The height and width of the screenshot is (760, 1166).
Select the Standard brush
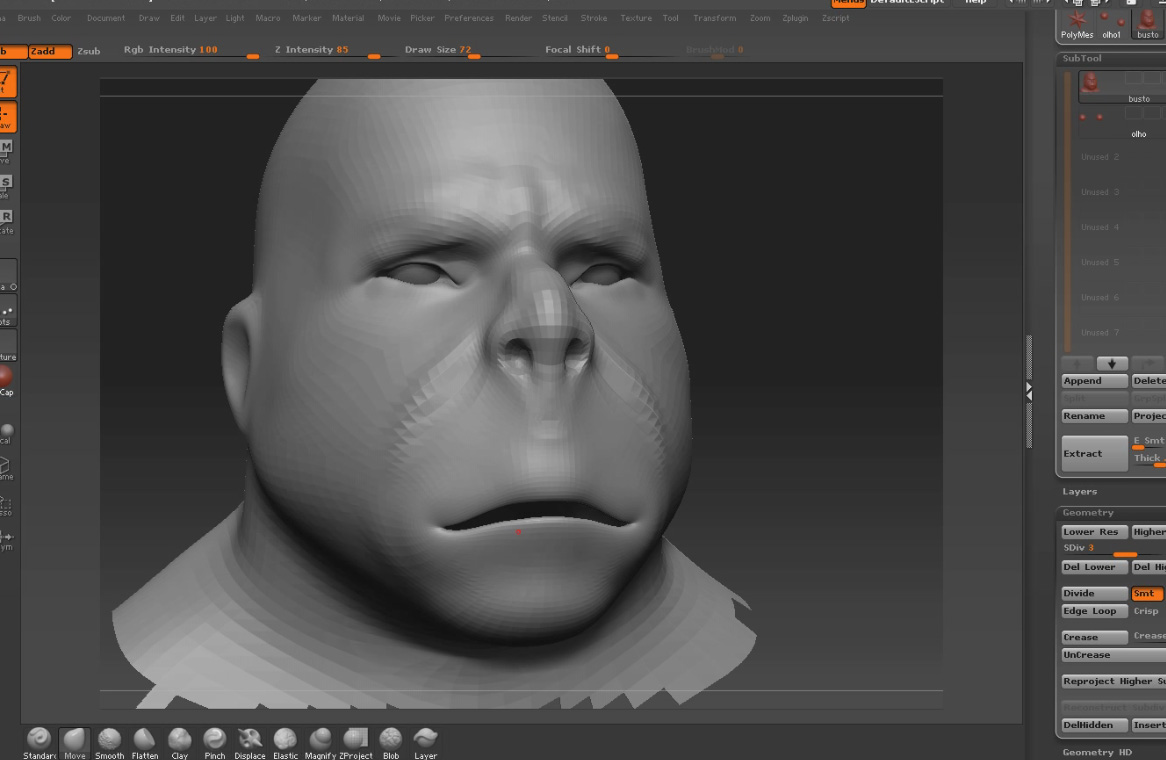click(x=39, y=741)
